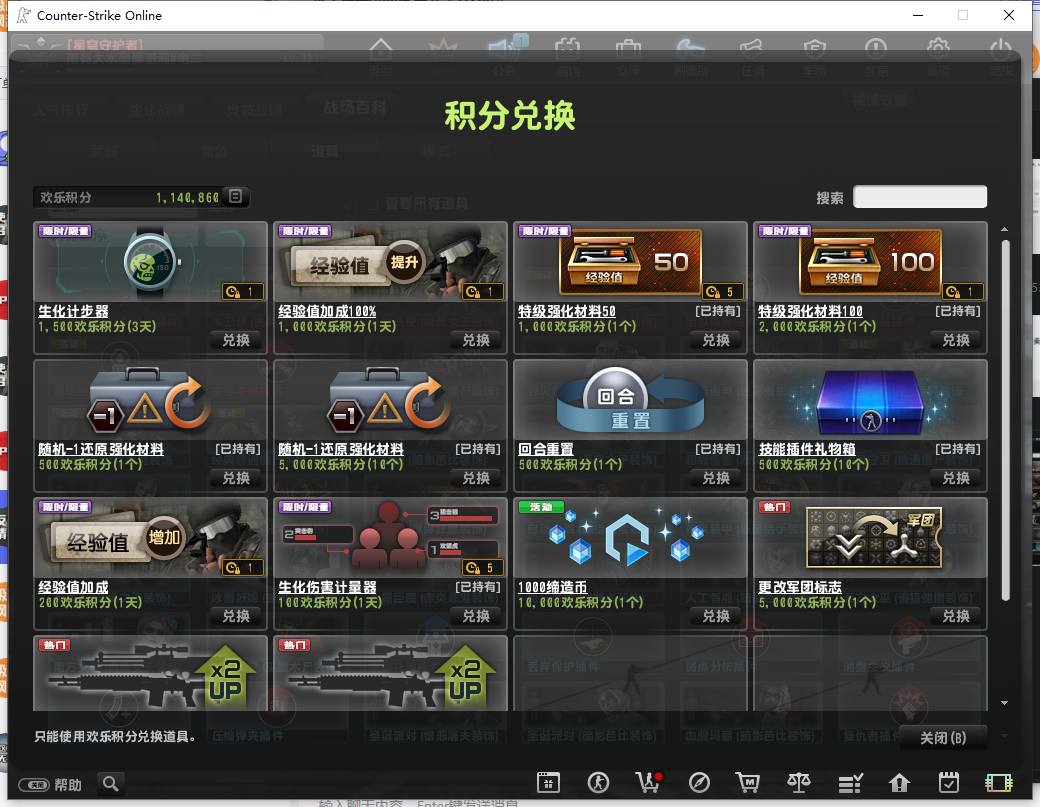Toggle the 帮助 help switch
Viewport: 1040px width, 807px height.
click(x=34, y=785)
